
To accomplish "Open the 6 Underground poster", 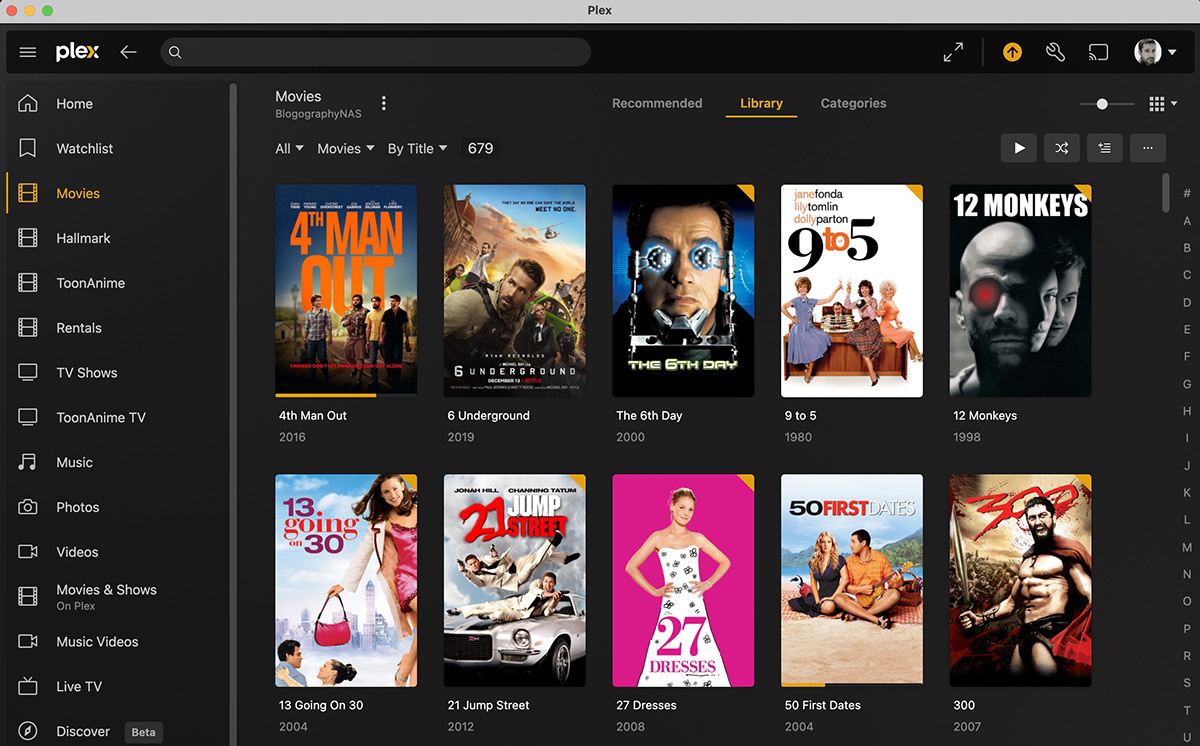I will point(515,290).
